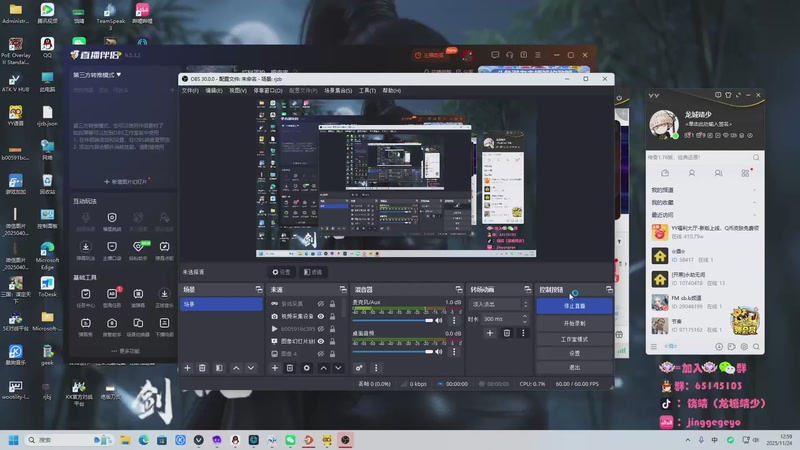Open YY apps grid icon with red dot

[x=745, y=173]
